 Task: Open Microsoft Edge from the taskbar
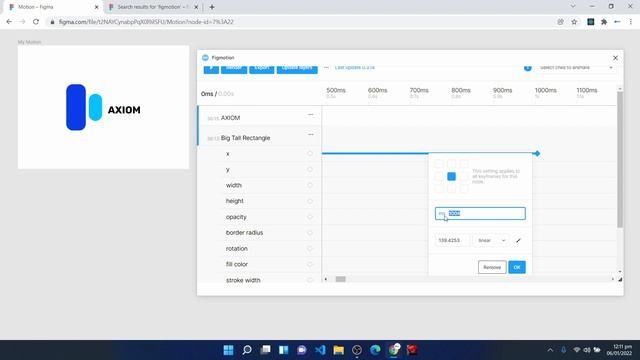pos(375,350)
